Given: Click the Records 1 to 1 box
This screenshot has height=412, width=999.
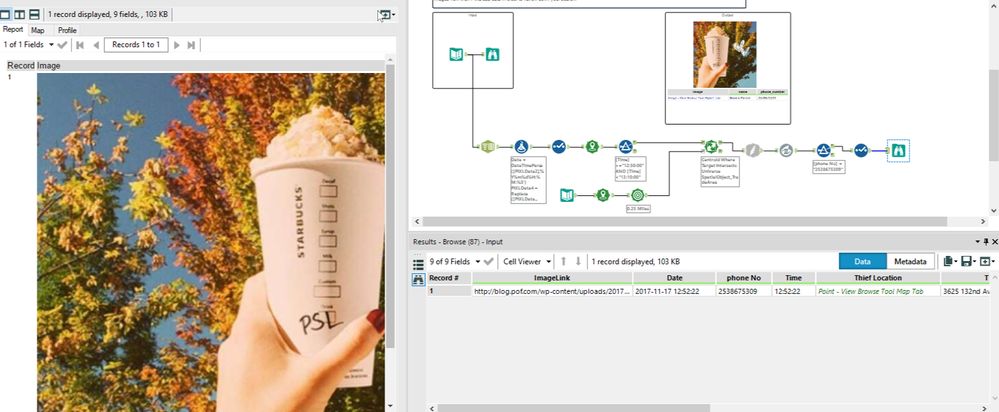Looking at the screenshot, I should (x=136, y=45).
